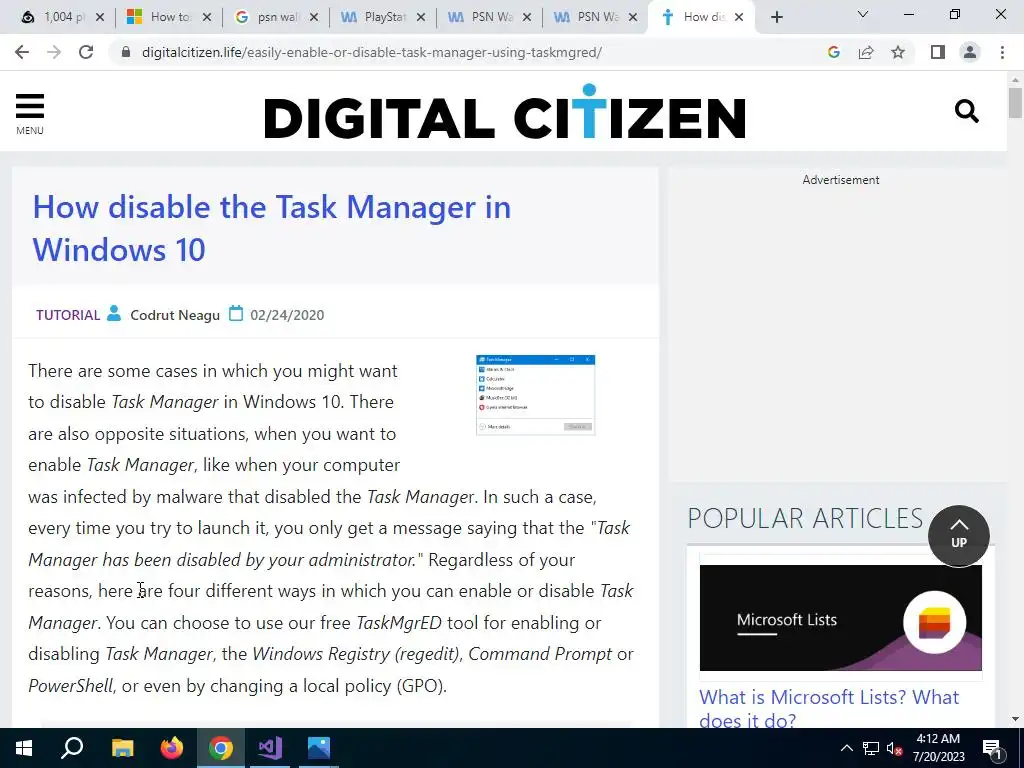Close the active 'How dis' tab
The height and width of the screenshot is (768, 1024).
[739, 18]
